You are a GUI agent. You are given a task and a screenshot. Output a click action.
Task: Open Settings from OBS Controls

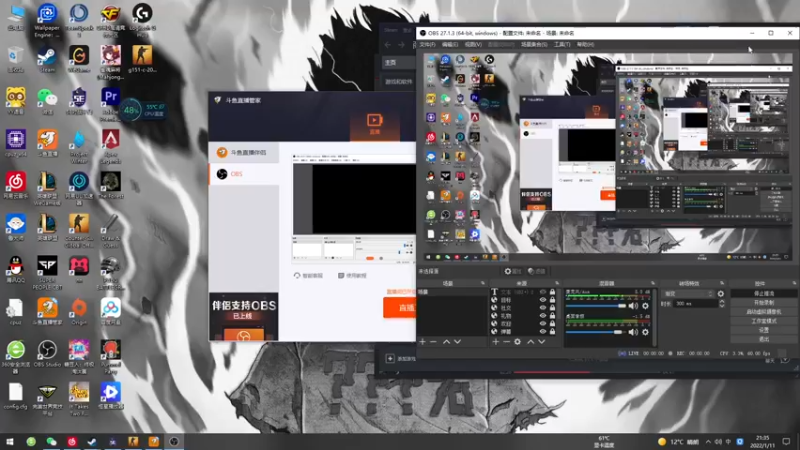(764, 330)
